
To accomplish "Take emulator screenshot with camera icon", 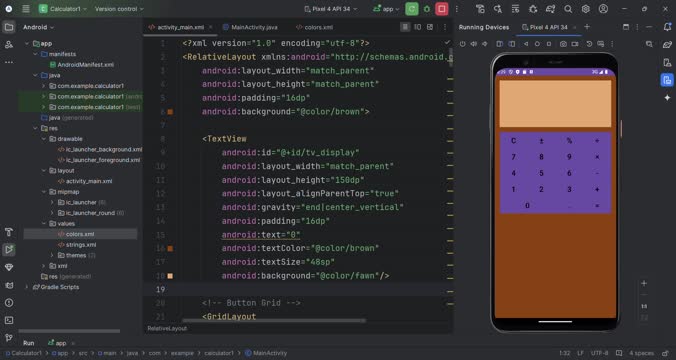I will tap(563, 44).
